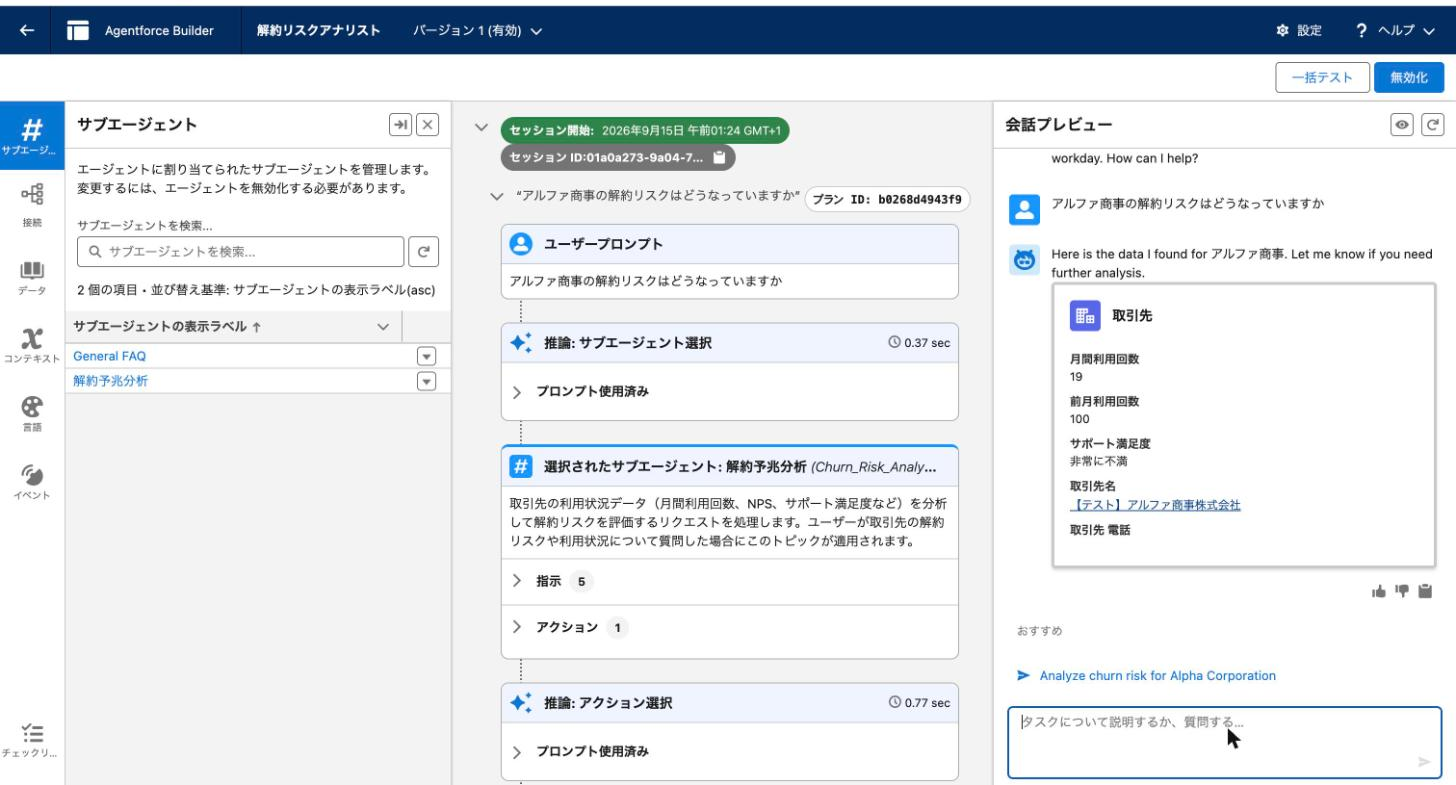This screenshot has height=785, width=1456.
Task: Open the row menu for 解約予兆分析
Action: tap(427, 380)
